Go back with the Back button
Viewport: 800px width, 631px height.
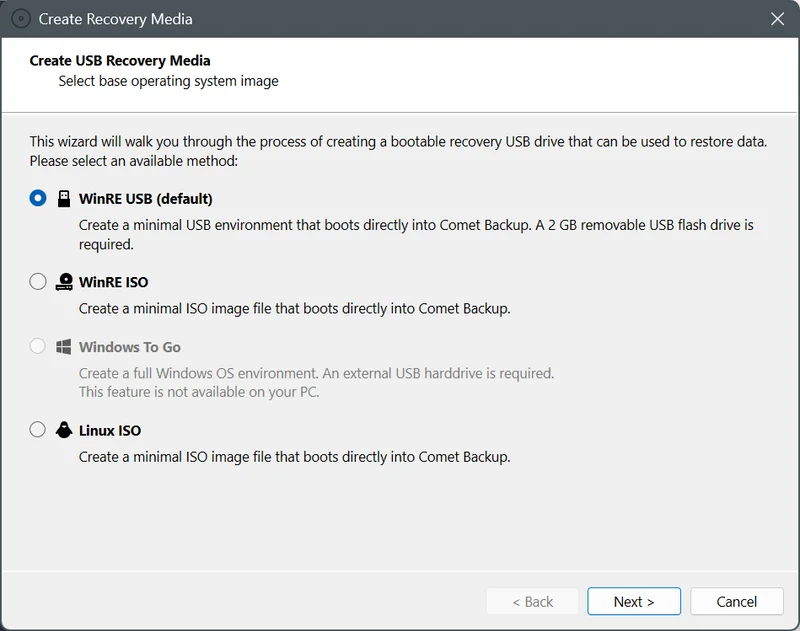point(532,601)
